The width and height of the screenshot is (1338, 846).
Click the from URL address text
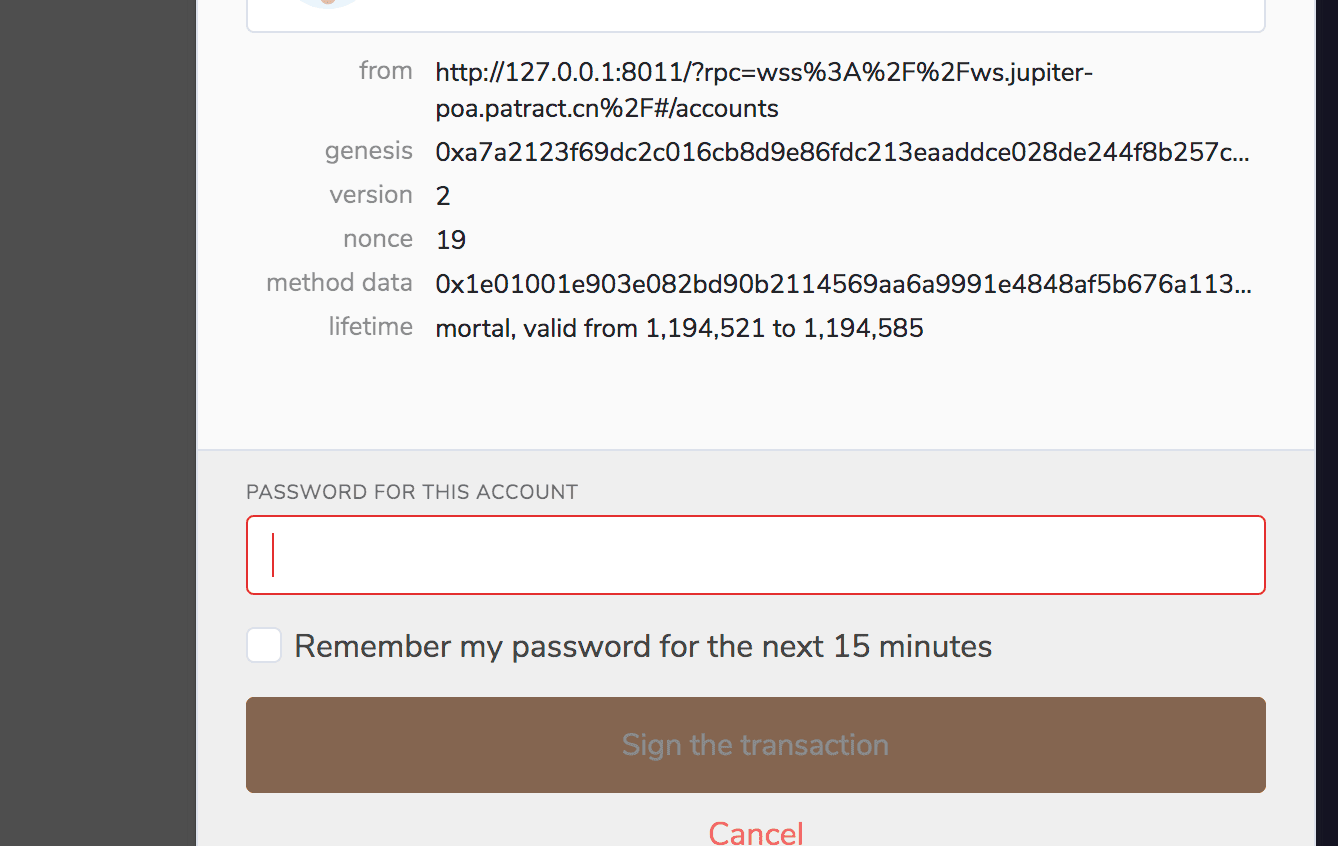764,90
